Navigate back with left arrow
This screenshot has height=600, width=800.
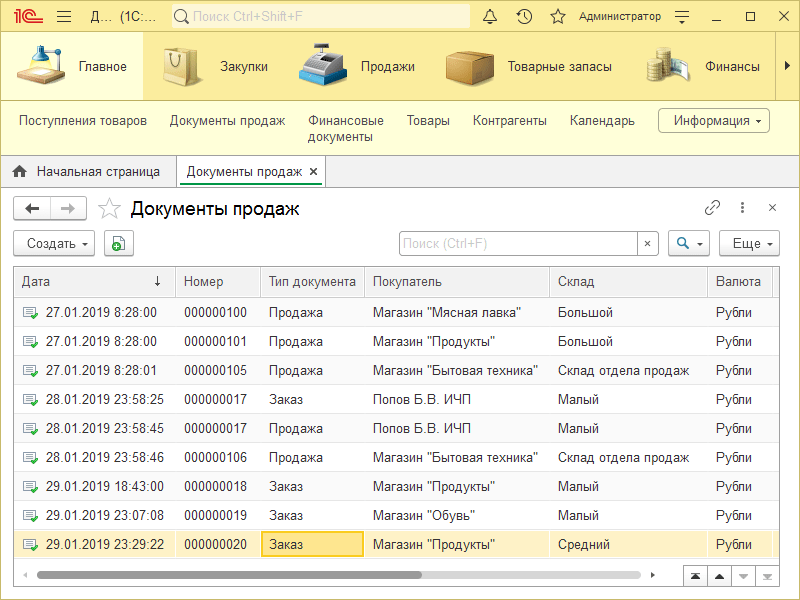coord(32,208)
